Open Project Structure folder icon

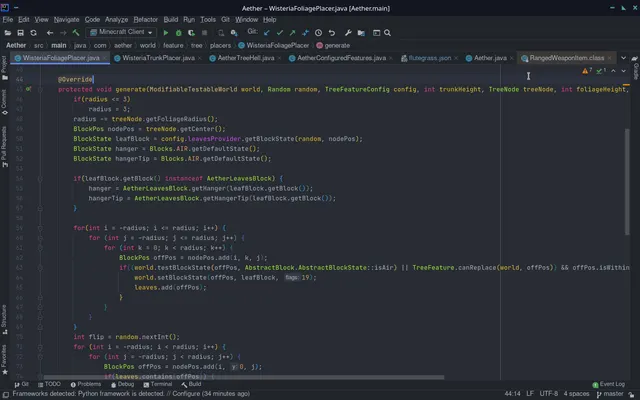tap(361, 33)
